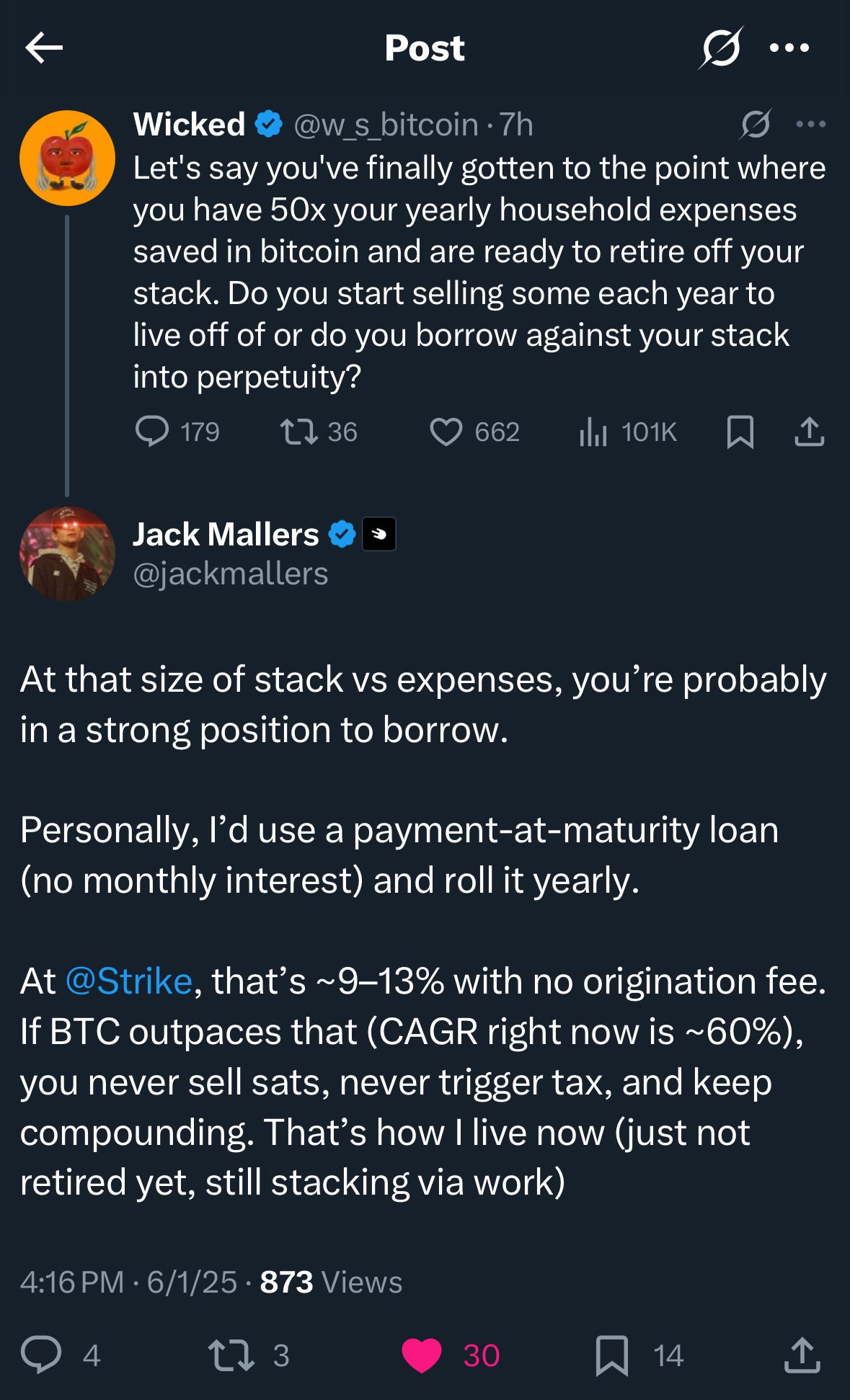This screenshot has height=1400, width=850.
Task: Share Wicked's post
Action: click(810, 432)
